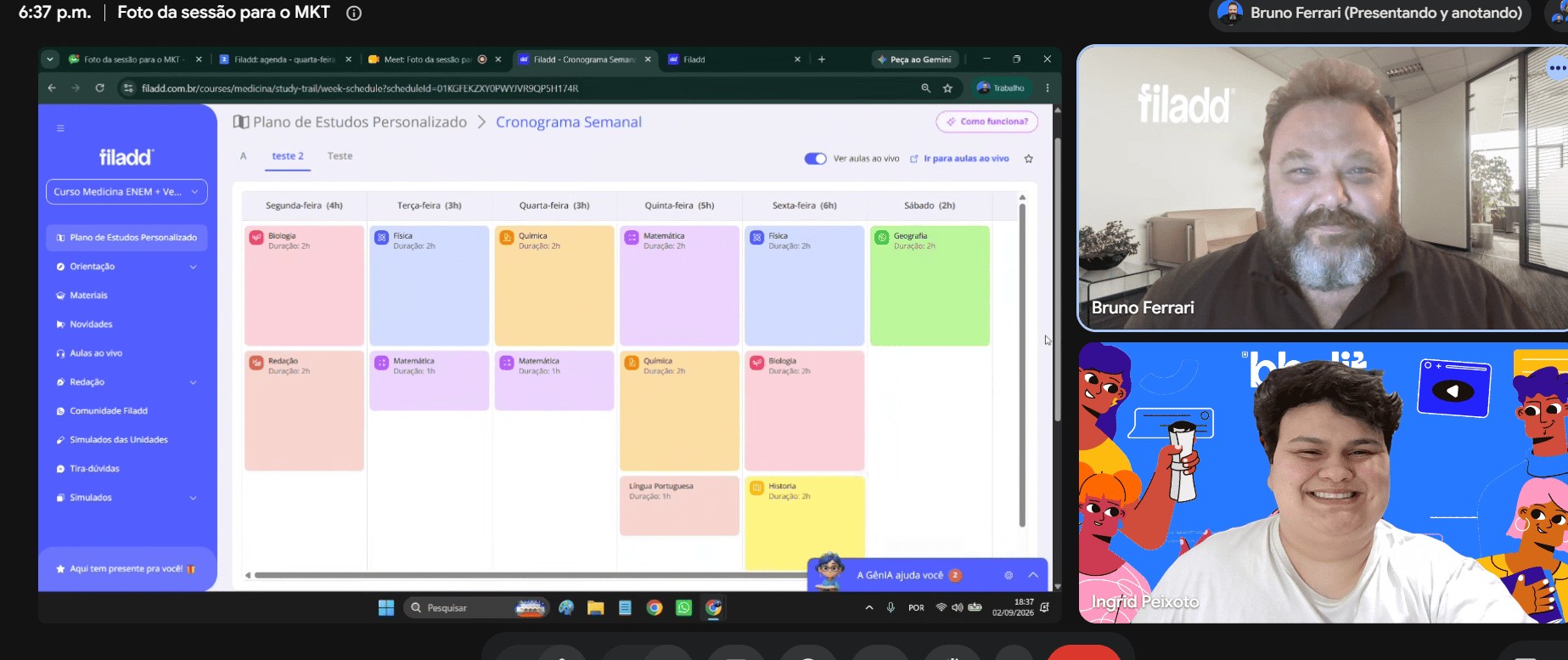
Task: Open site information icon in the address bar
Action: [x=128, y=87]
